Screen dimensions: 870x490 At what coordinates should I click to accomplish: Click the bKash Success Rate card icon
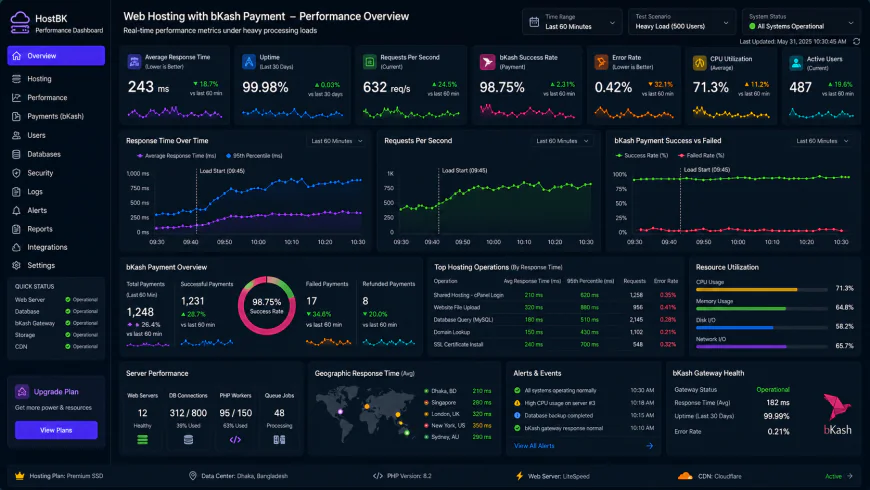(x=487, y=62)
